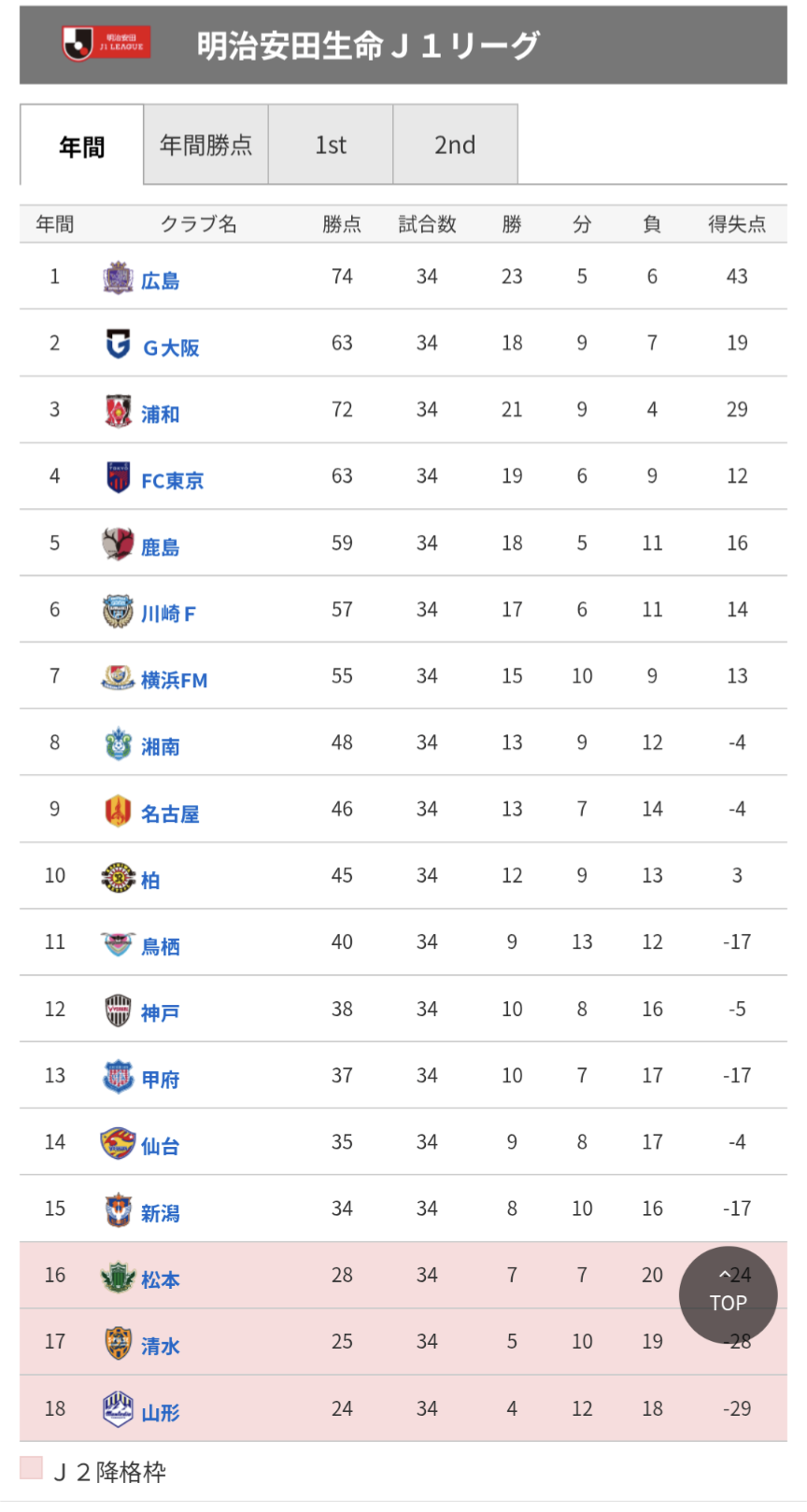
Task: Click the Urawa (浦和) club crest
Action: 118,411
